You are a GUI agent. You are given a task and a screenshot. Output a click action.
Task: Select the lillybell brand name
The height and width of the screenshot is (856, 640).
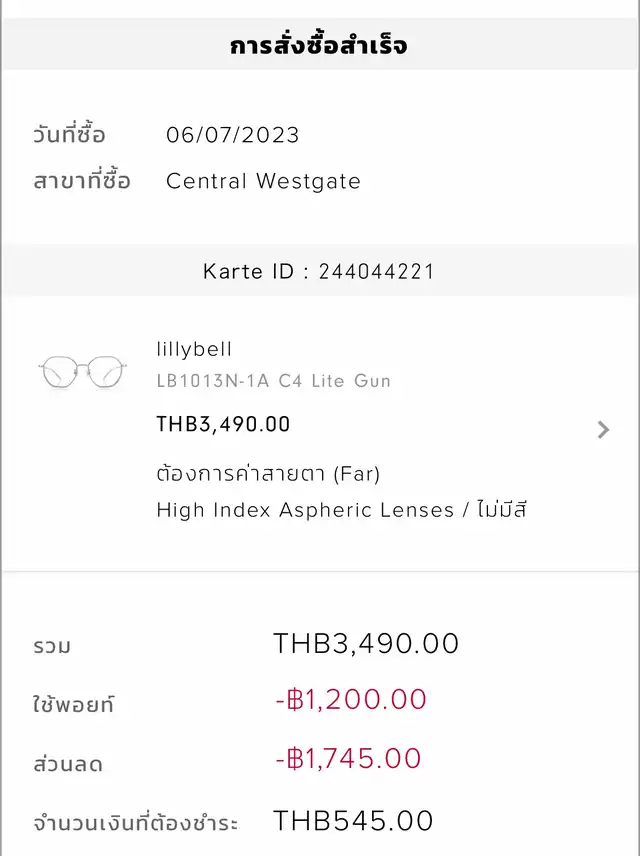194,349
